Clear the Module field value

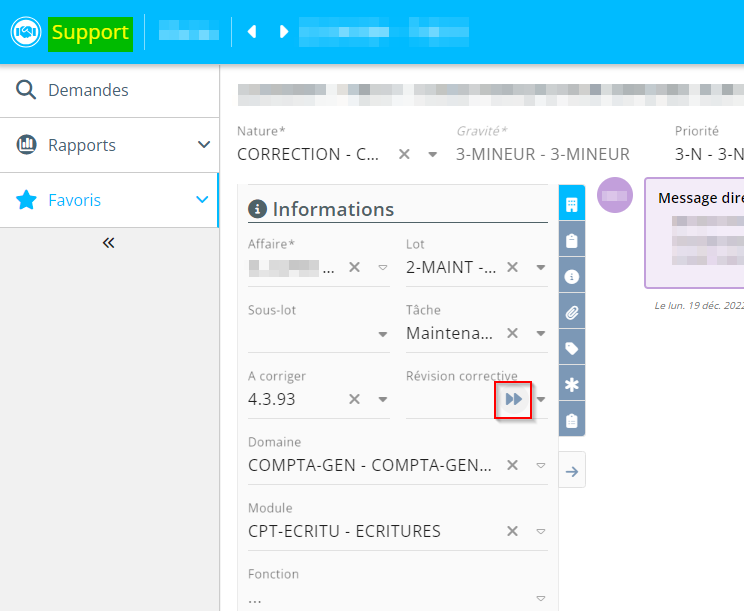(512, 531)
